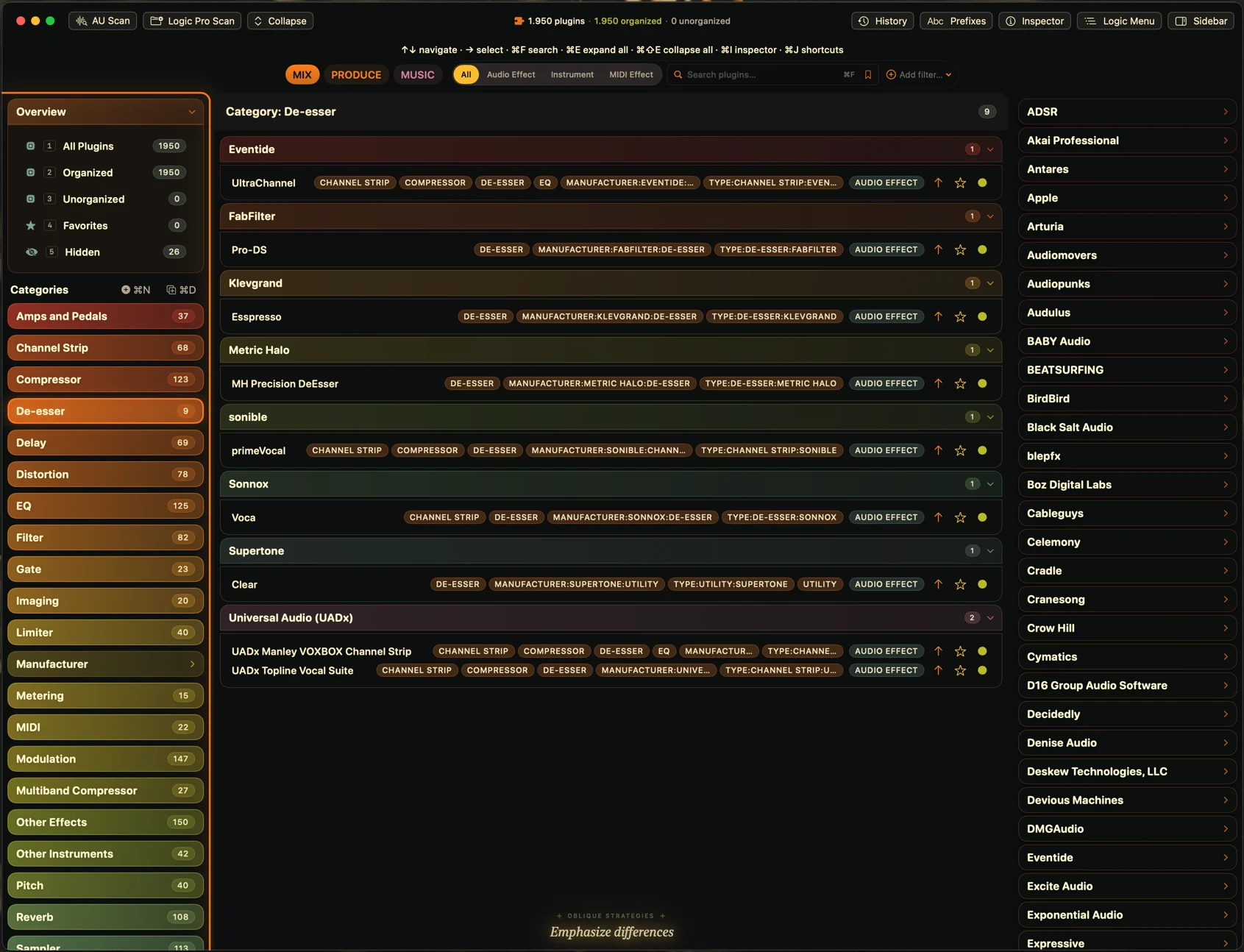Select the Instrument filter tab

(x=572, y=75)
